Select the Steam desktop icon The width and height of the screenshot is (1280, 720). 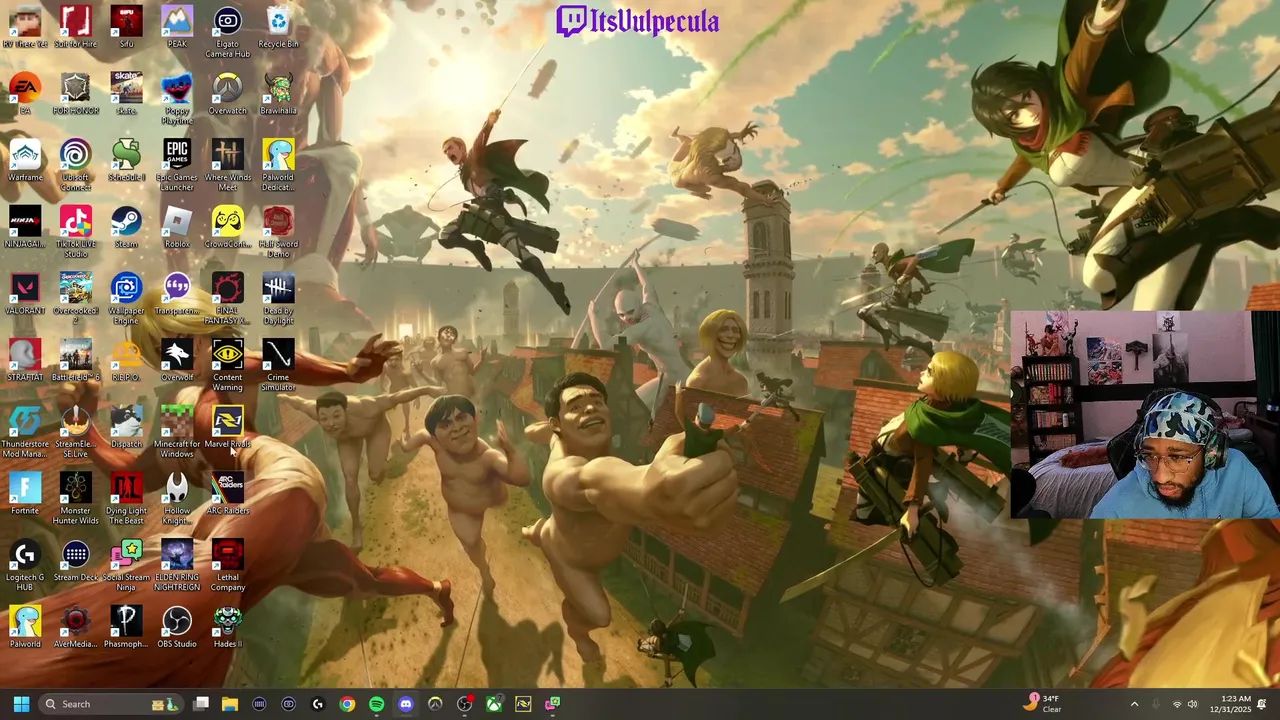[126, 227]
